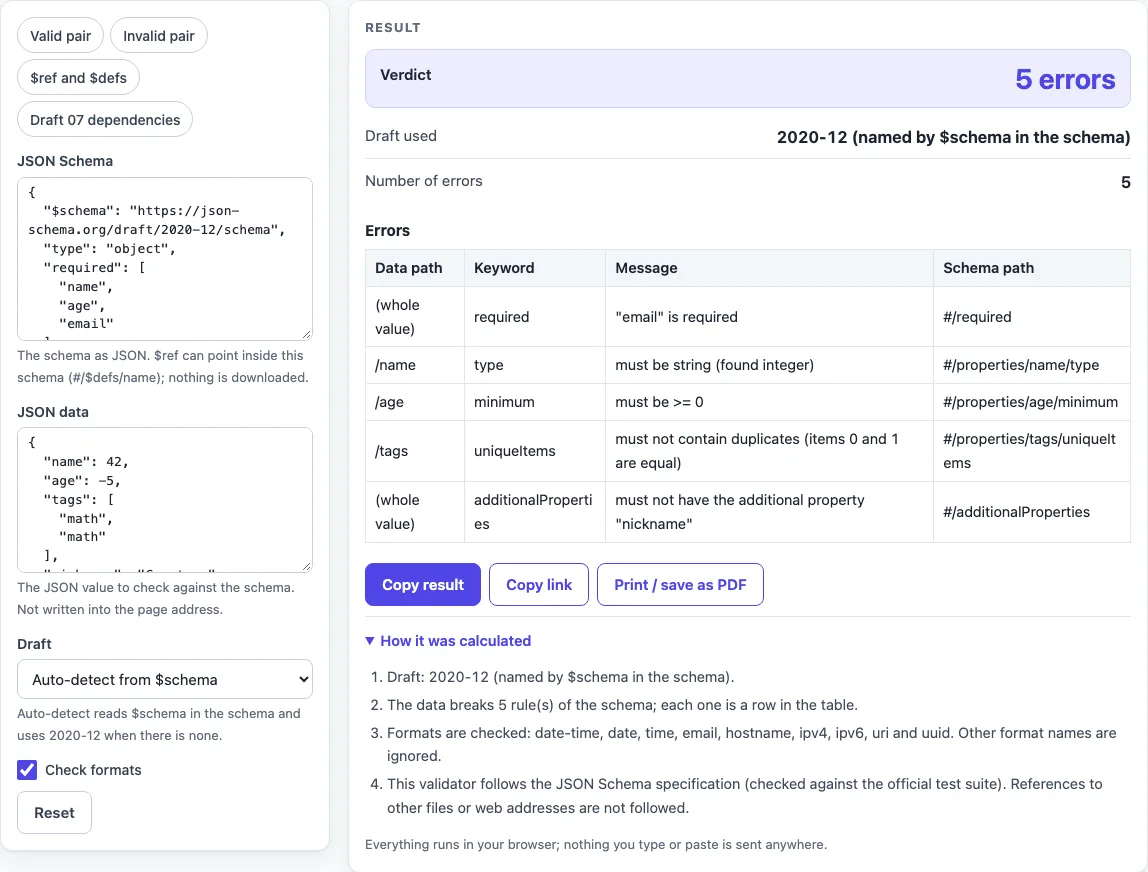Click the #/properties/age/minimum schema path
Viewport: 1148px width, 872px height.
click(x=1030, y=402)
